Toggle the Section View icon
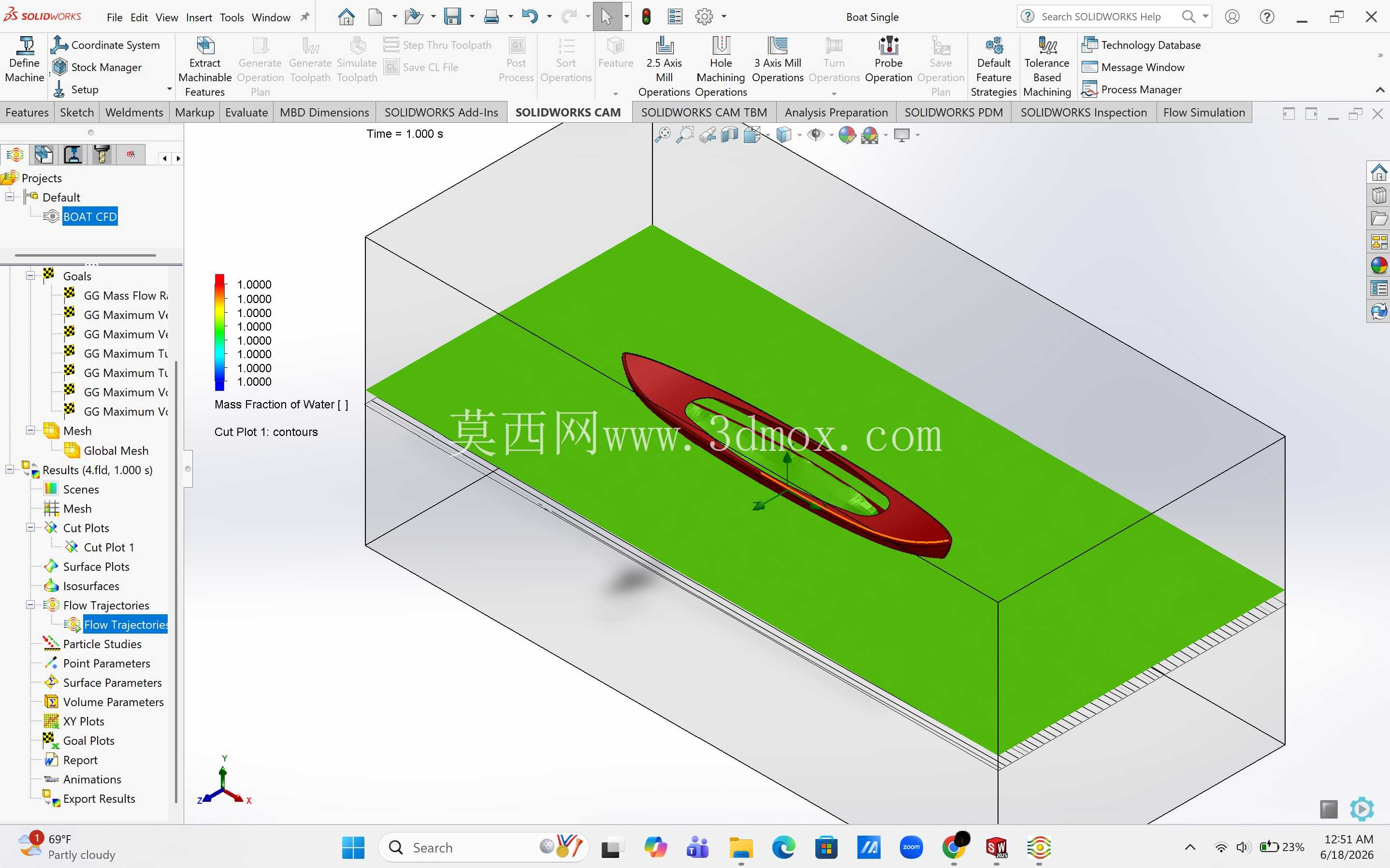 click(x=729, y=135)
